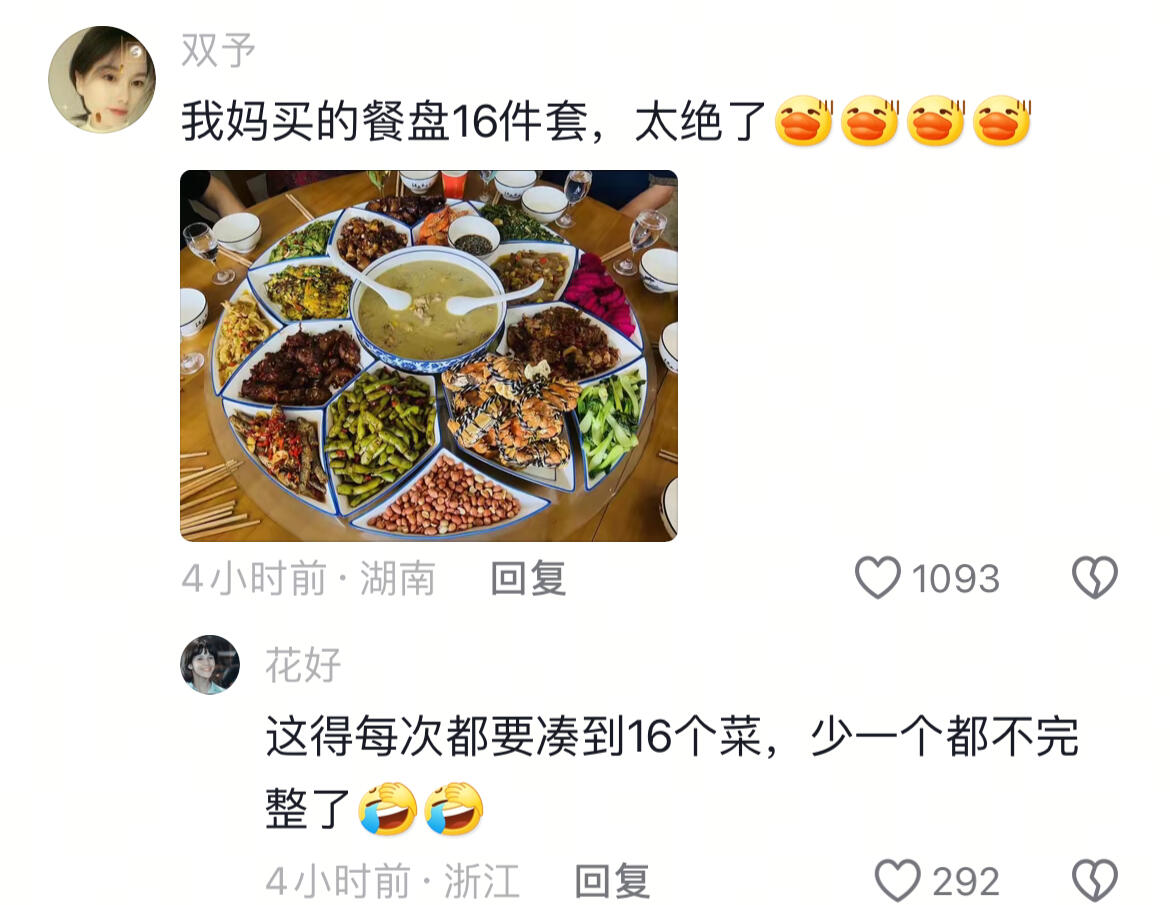Image resolution: width=1170 pixels, height=905 pixels.
Task: Reply to 双予's comment via 回复
Action: [528, 579]
